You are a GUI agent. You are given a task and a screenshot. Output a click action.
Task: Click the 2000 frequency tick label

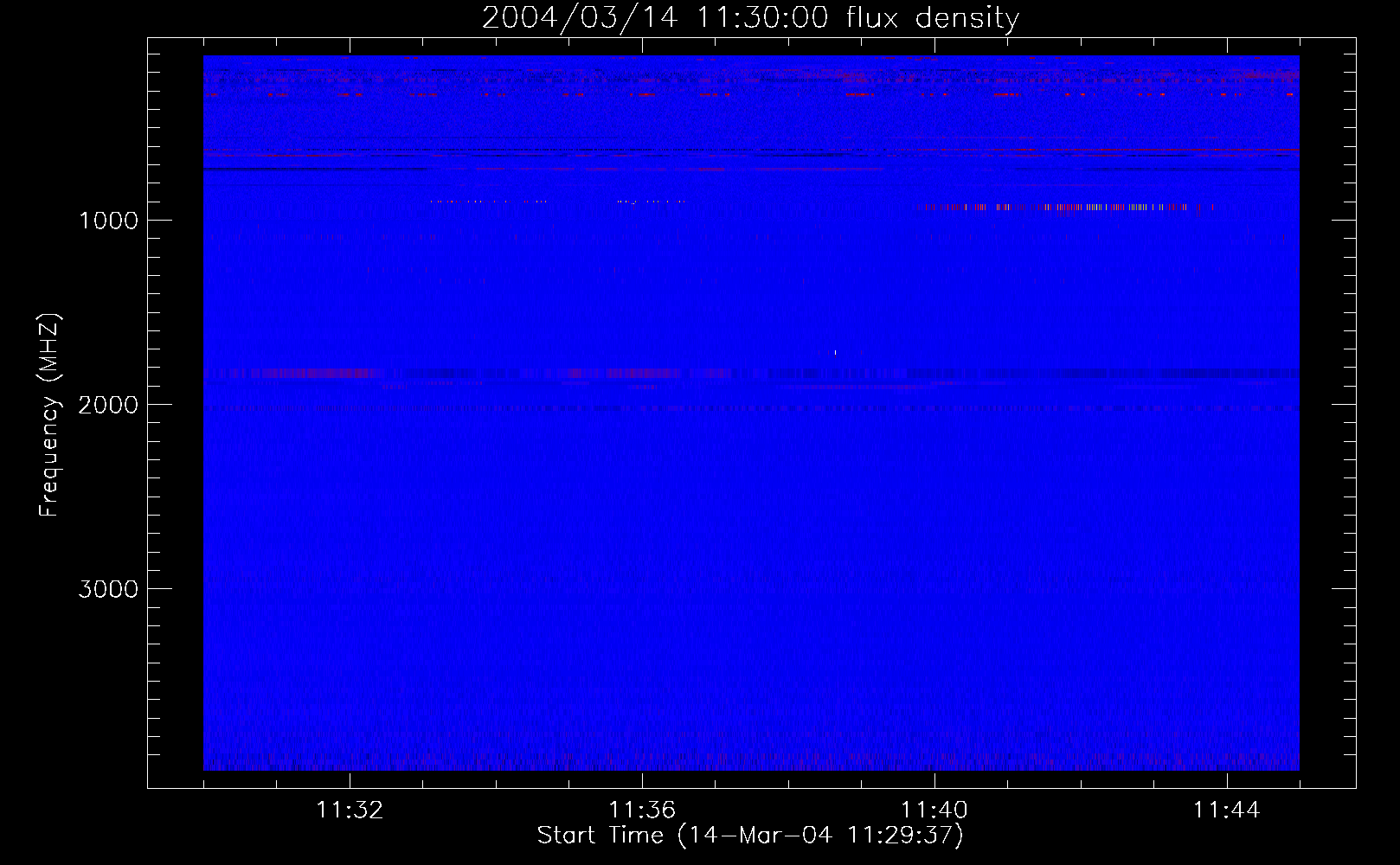(108, 405)
